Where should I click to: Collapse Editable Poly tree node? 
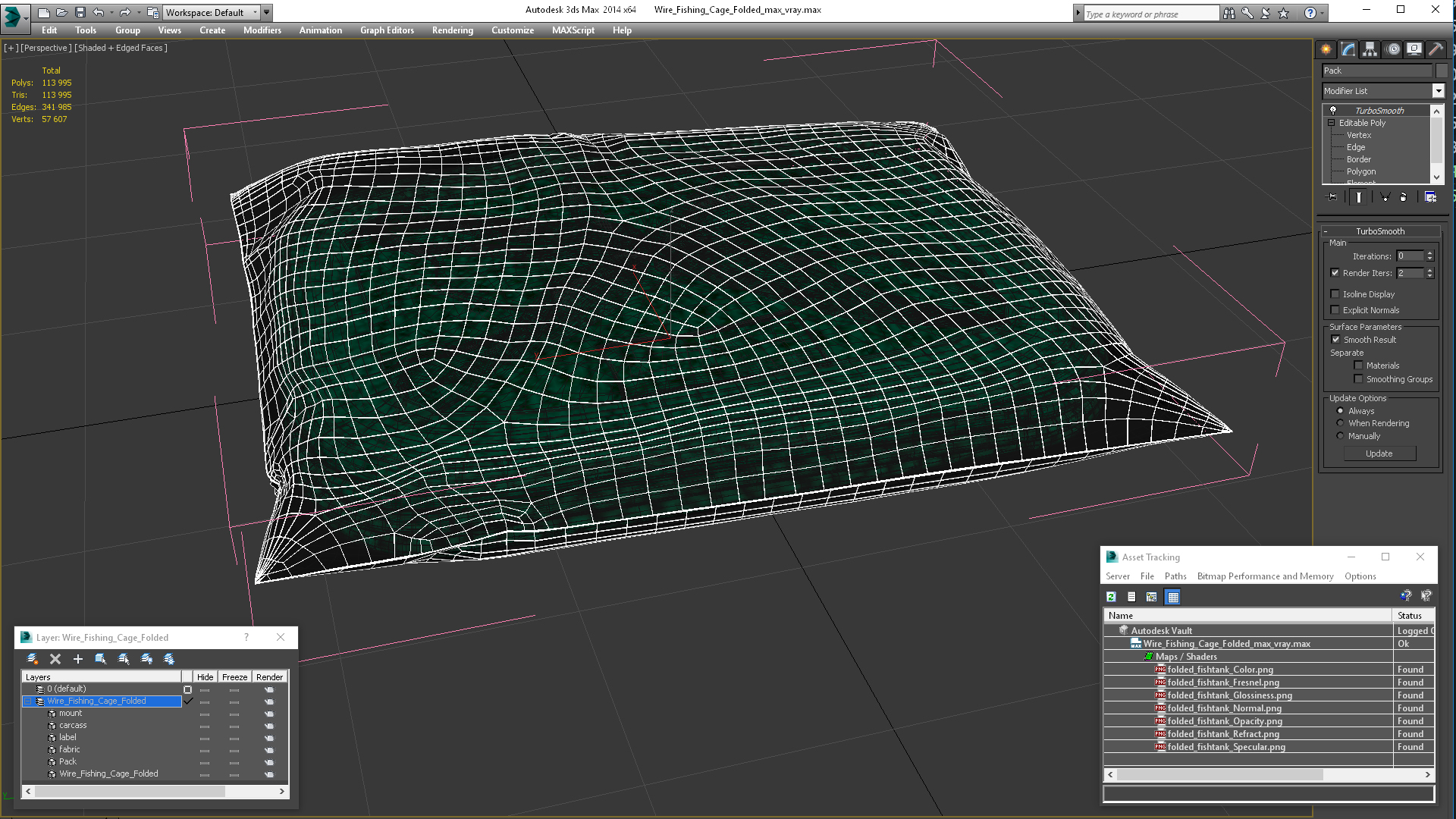[x=1331, y=123]
